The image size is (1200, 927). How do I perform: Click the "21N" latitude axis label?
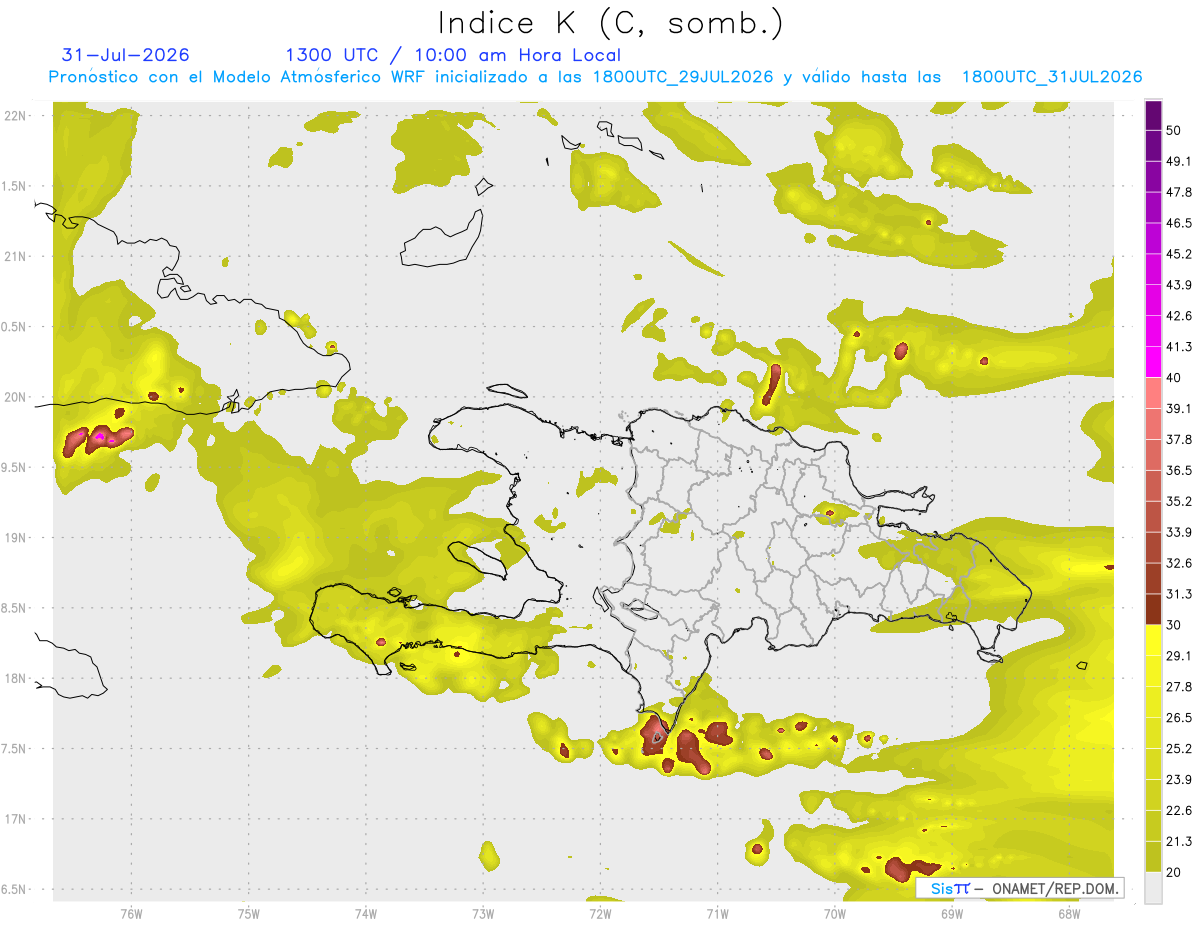click(x=15, y=256)
